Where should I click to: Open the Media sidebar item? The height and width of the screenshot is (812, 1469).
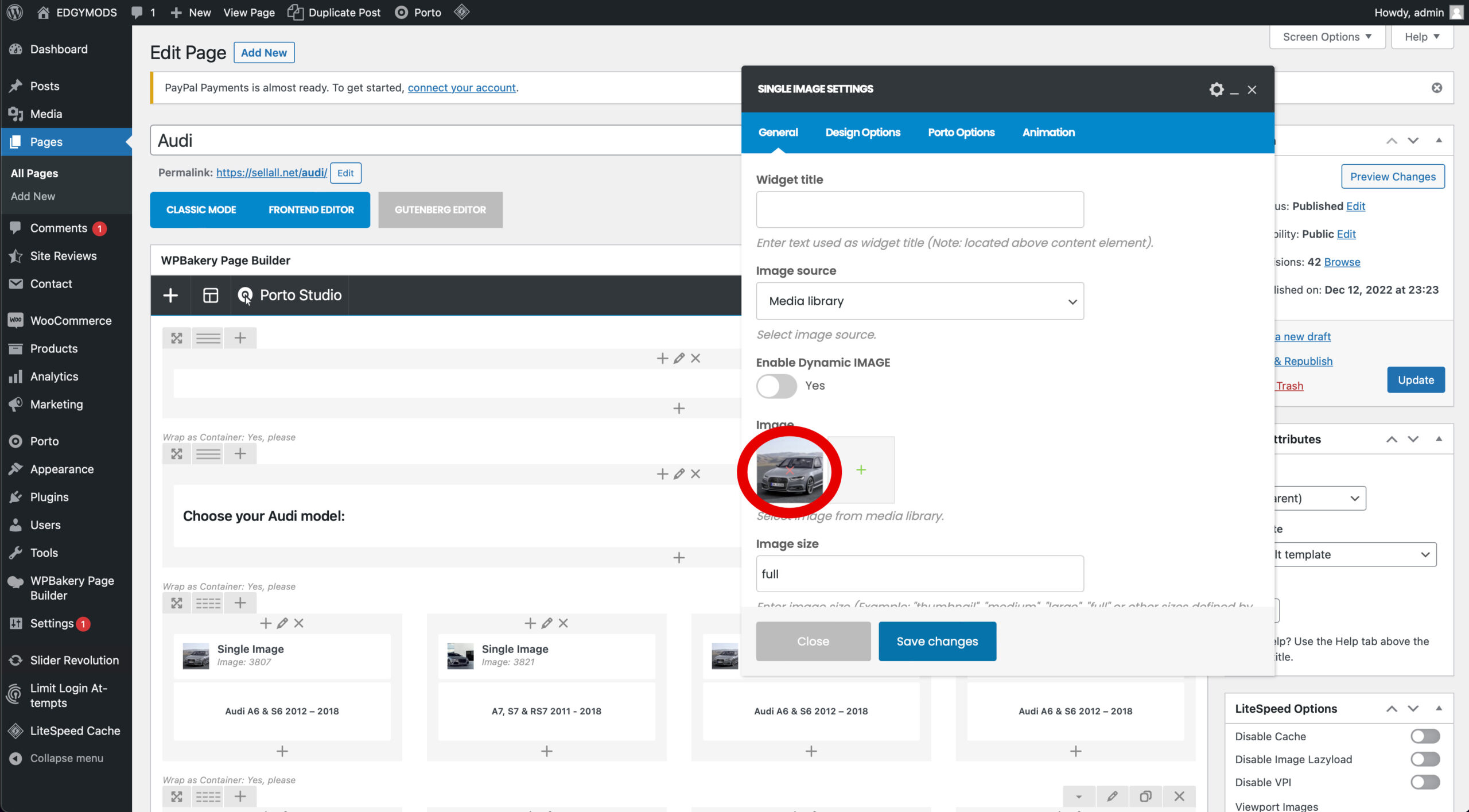66,114
